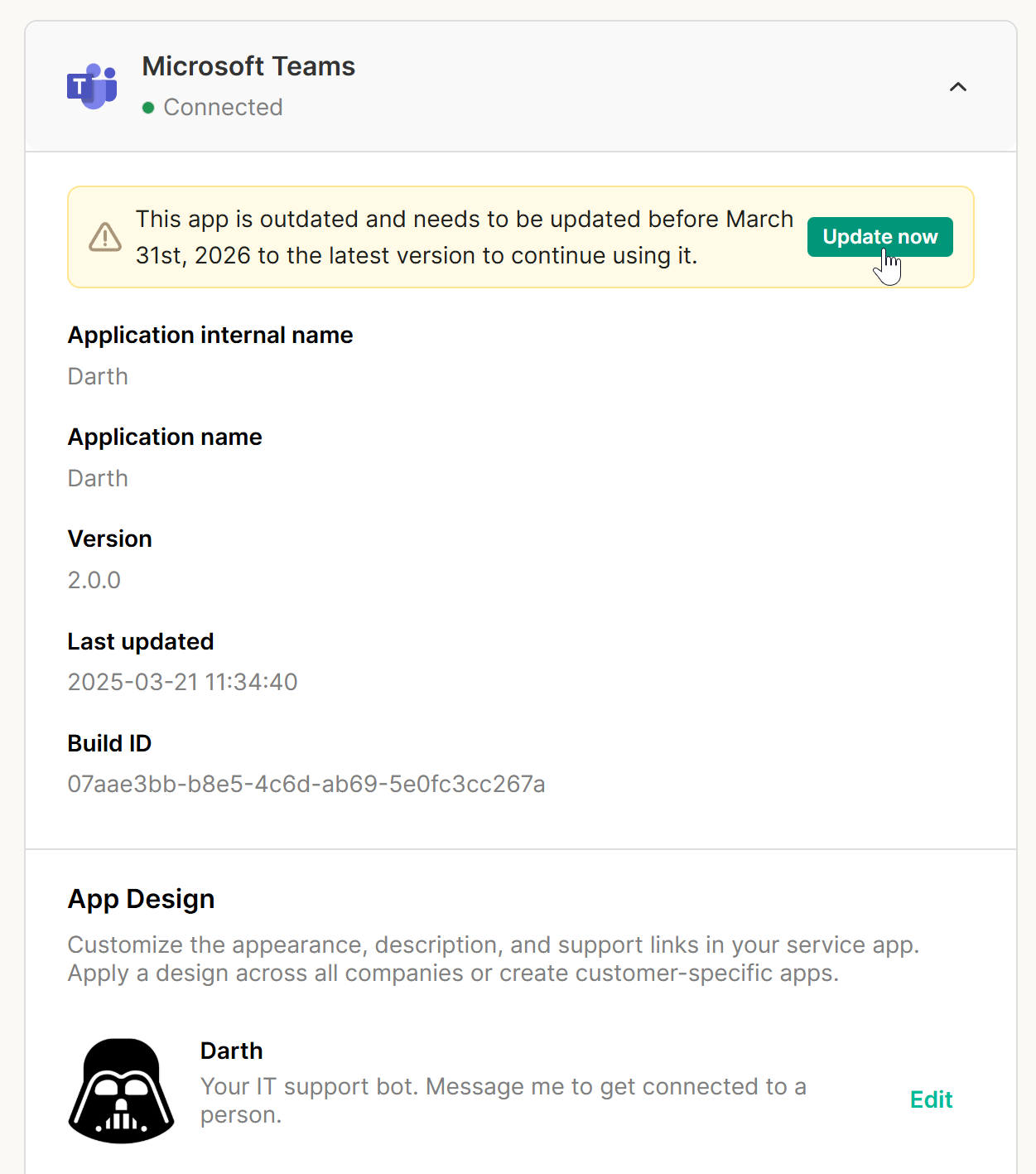Click the Build ID label

point(109,743)
